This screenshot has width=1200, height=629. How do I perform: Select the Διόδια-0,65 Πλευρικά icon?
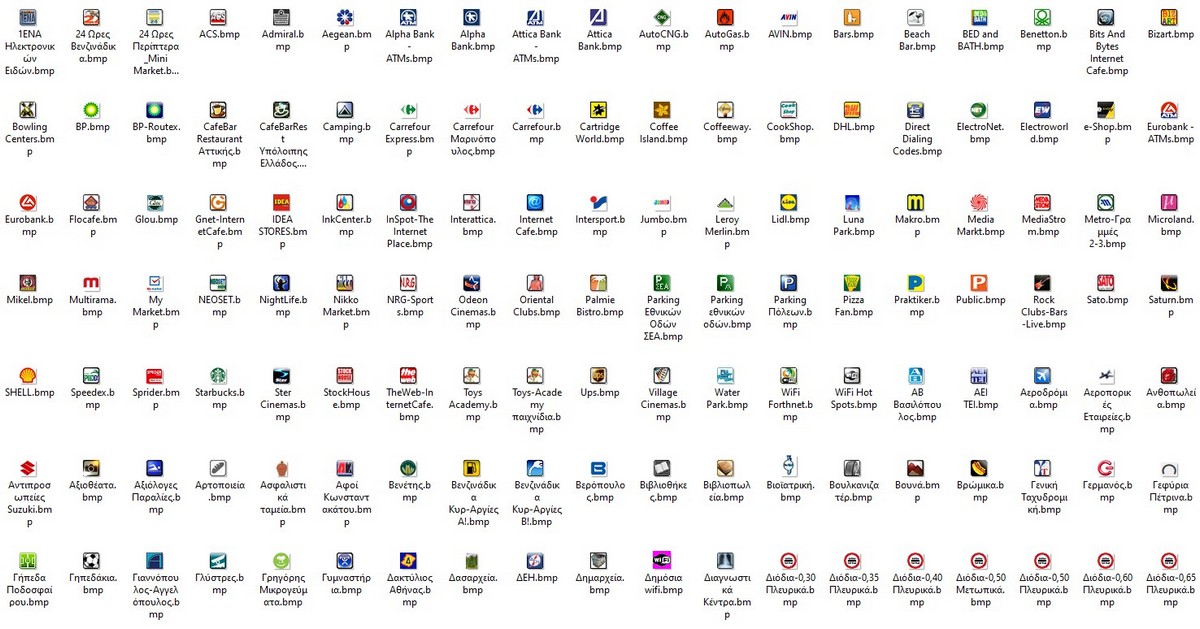tap(1169, 561)
